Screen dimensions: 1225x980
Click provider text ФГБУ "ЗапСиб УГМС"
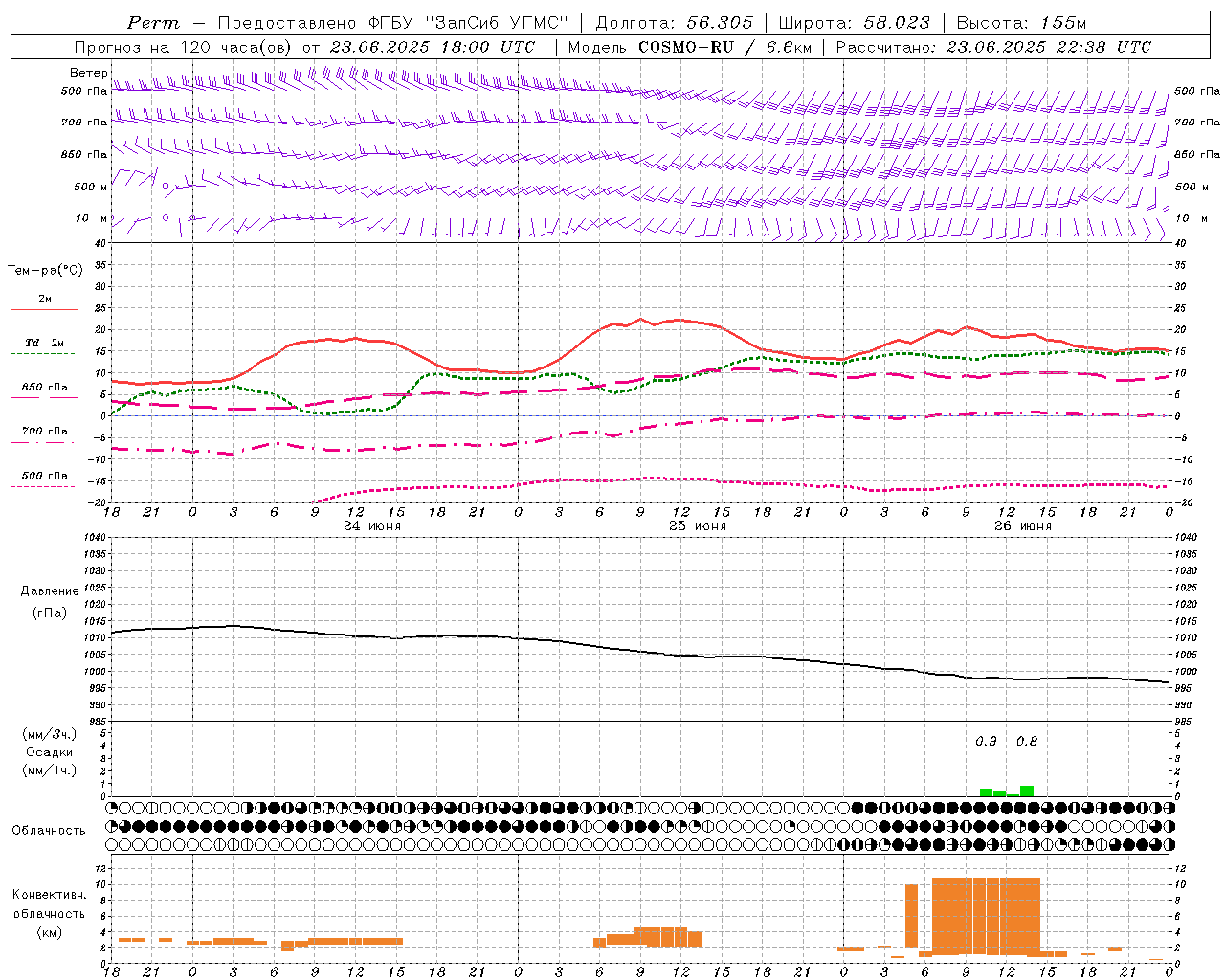point(469,23)
